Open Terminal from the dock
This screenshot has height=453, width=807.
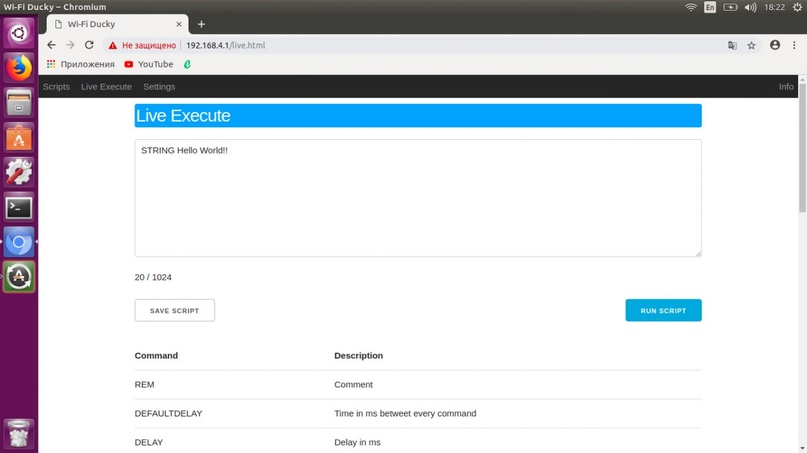[19, 207]
